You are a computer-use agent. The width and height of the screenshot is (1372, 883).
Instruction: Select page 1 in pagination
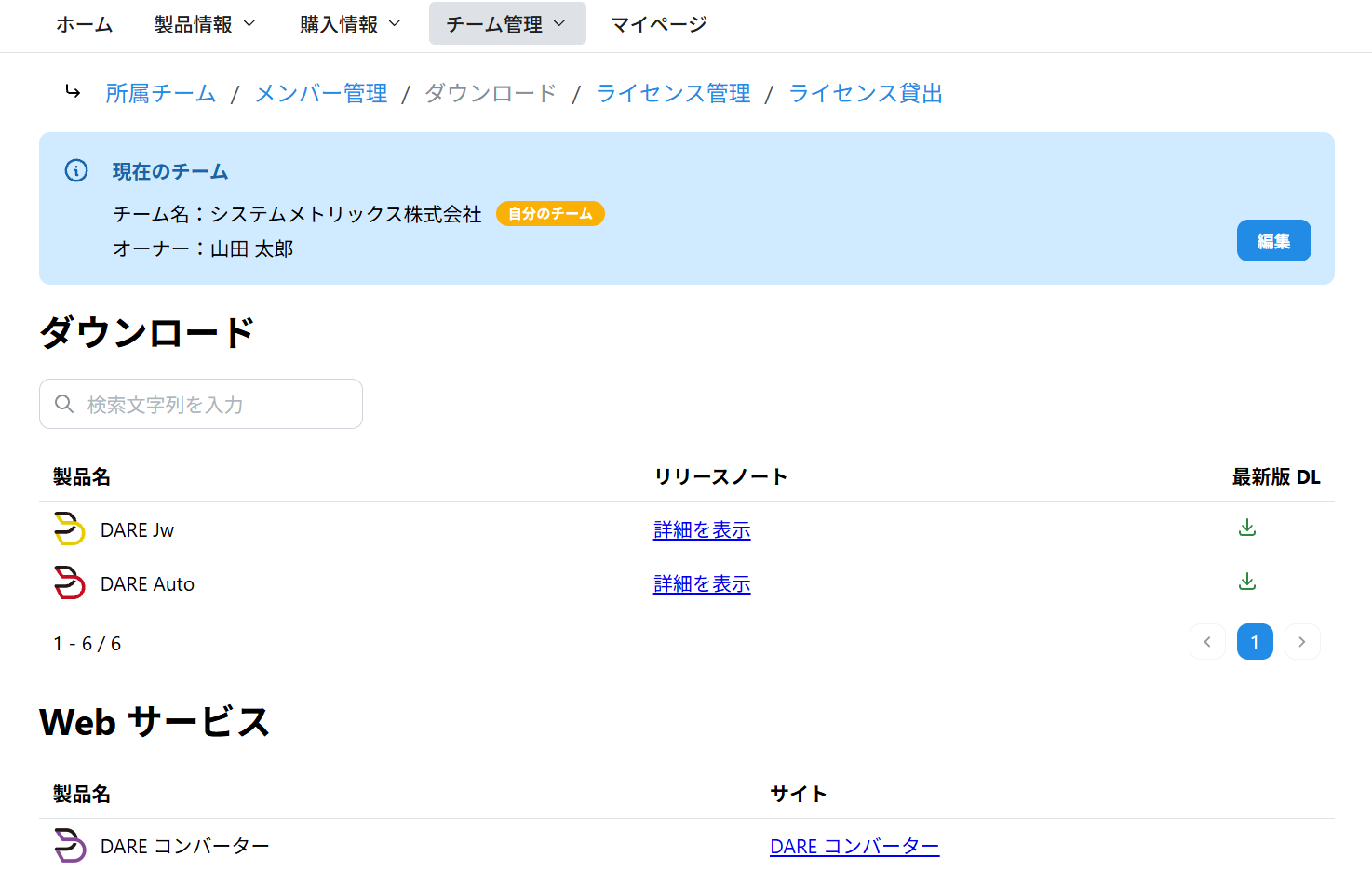(x=1255, y=642)
